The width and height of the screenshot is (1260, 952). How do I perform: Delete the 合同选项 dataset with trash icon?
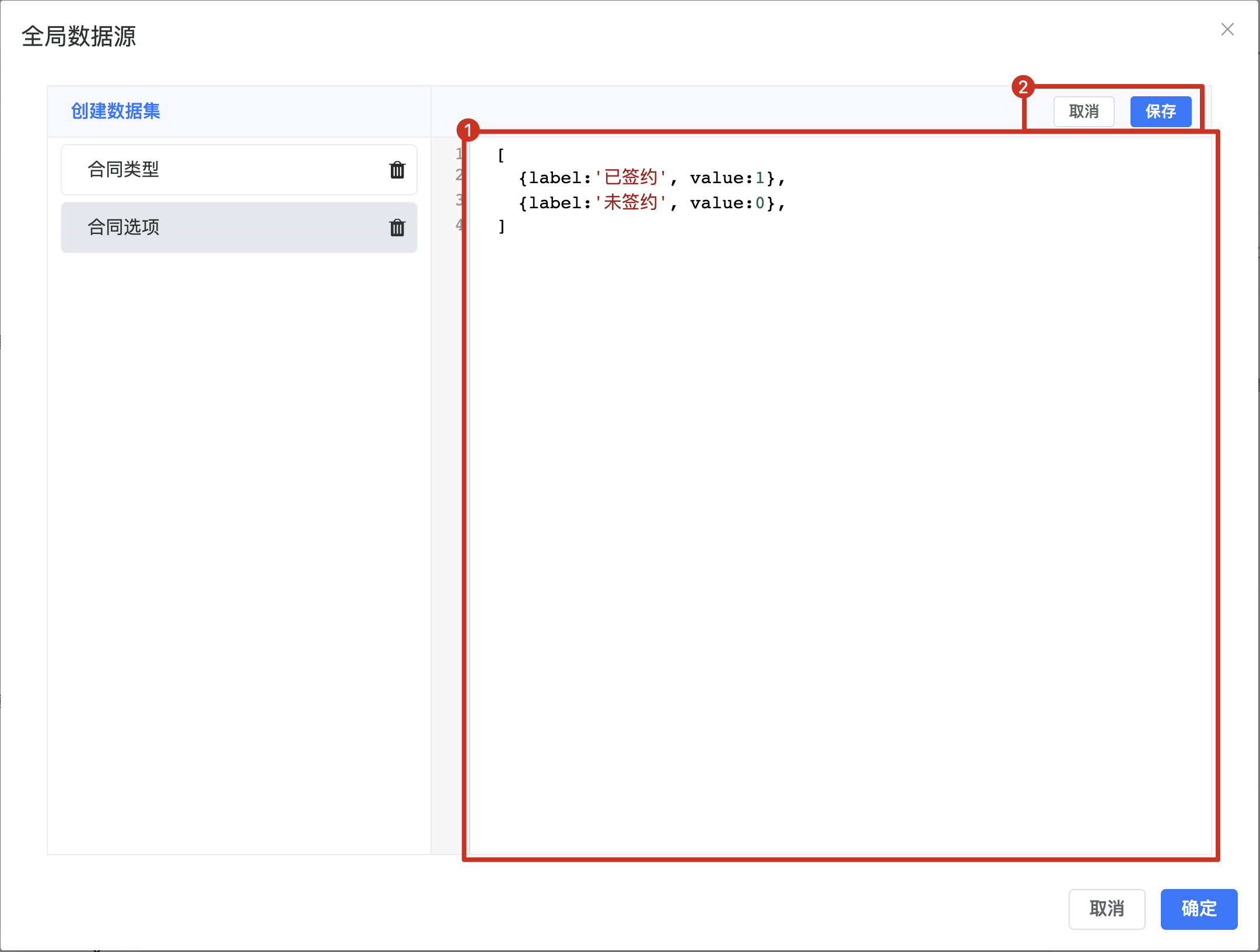click(x=397, y=228)
